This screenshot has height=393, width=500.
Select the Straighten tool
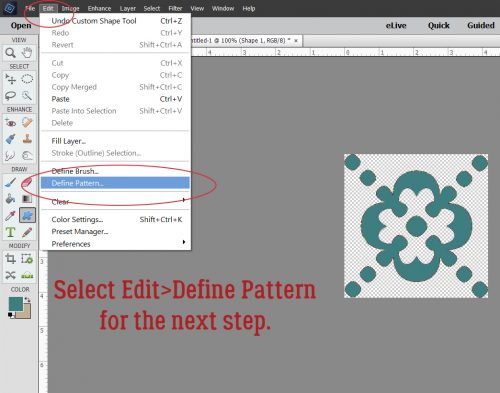pos(27,275)
